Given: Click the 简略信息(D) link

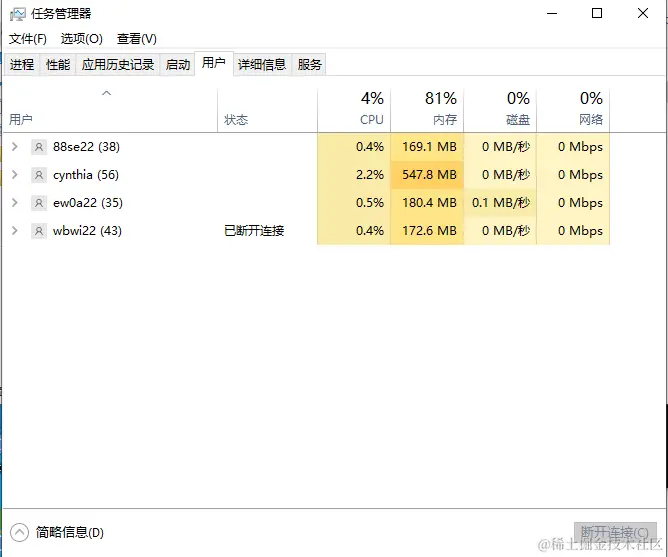Looking at the screenshot, I should pyautogui.click(x=69, y=532).
